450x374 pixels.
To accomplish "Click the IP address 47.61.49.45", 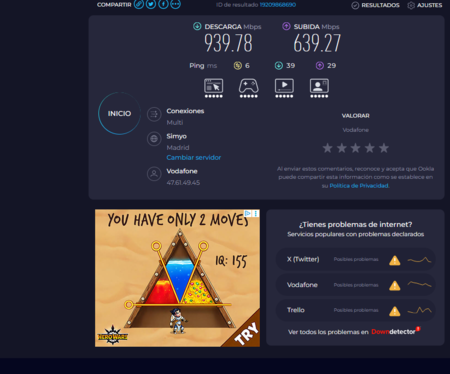I will pyautogui.click(x=183, y=183).
